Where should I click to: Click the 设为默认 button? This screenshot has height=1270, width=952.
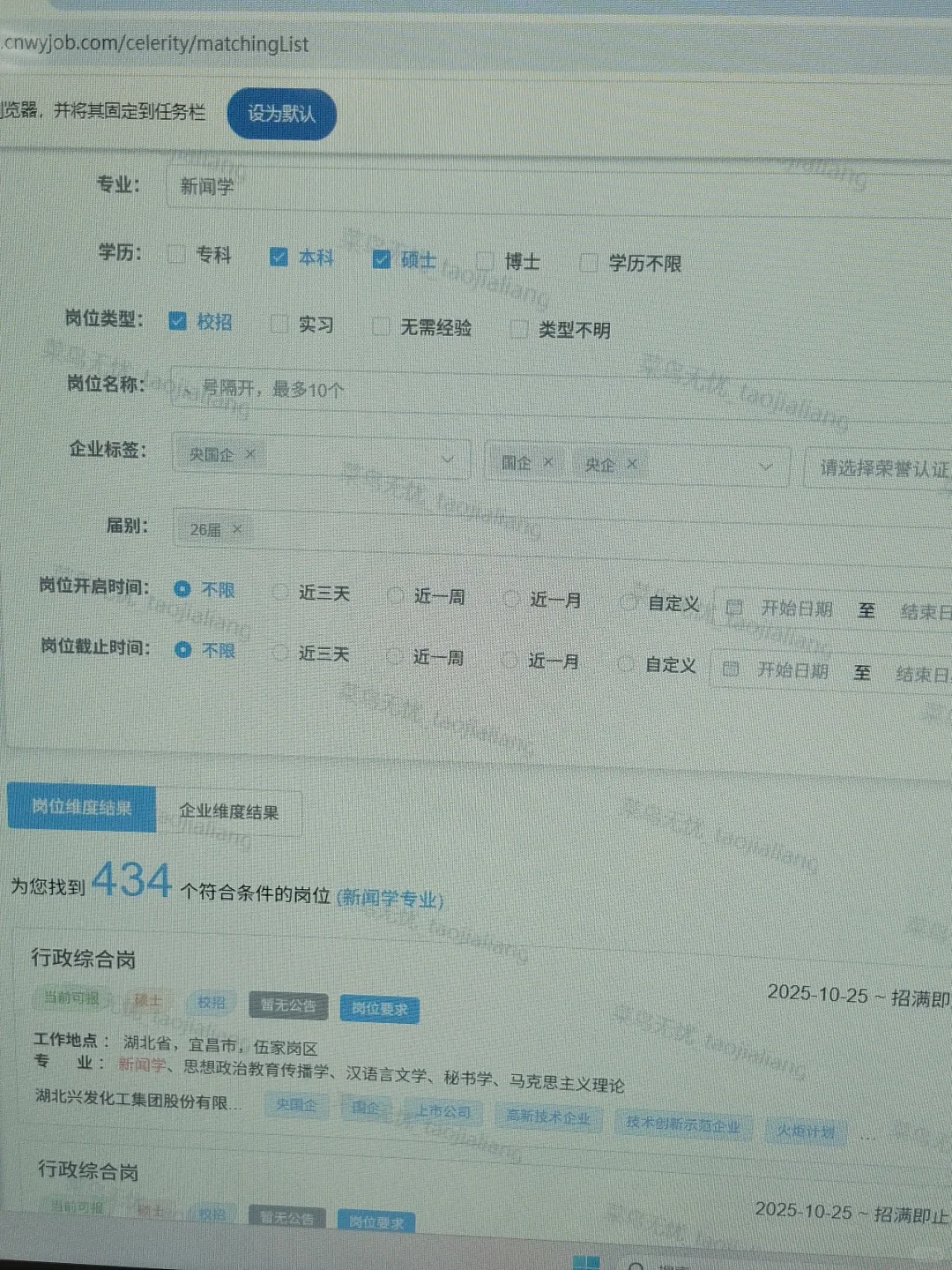click(281, 114)
